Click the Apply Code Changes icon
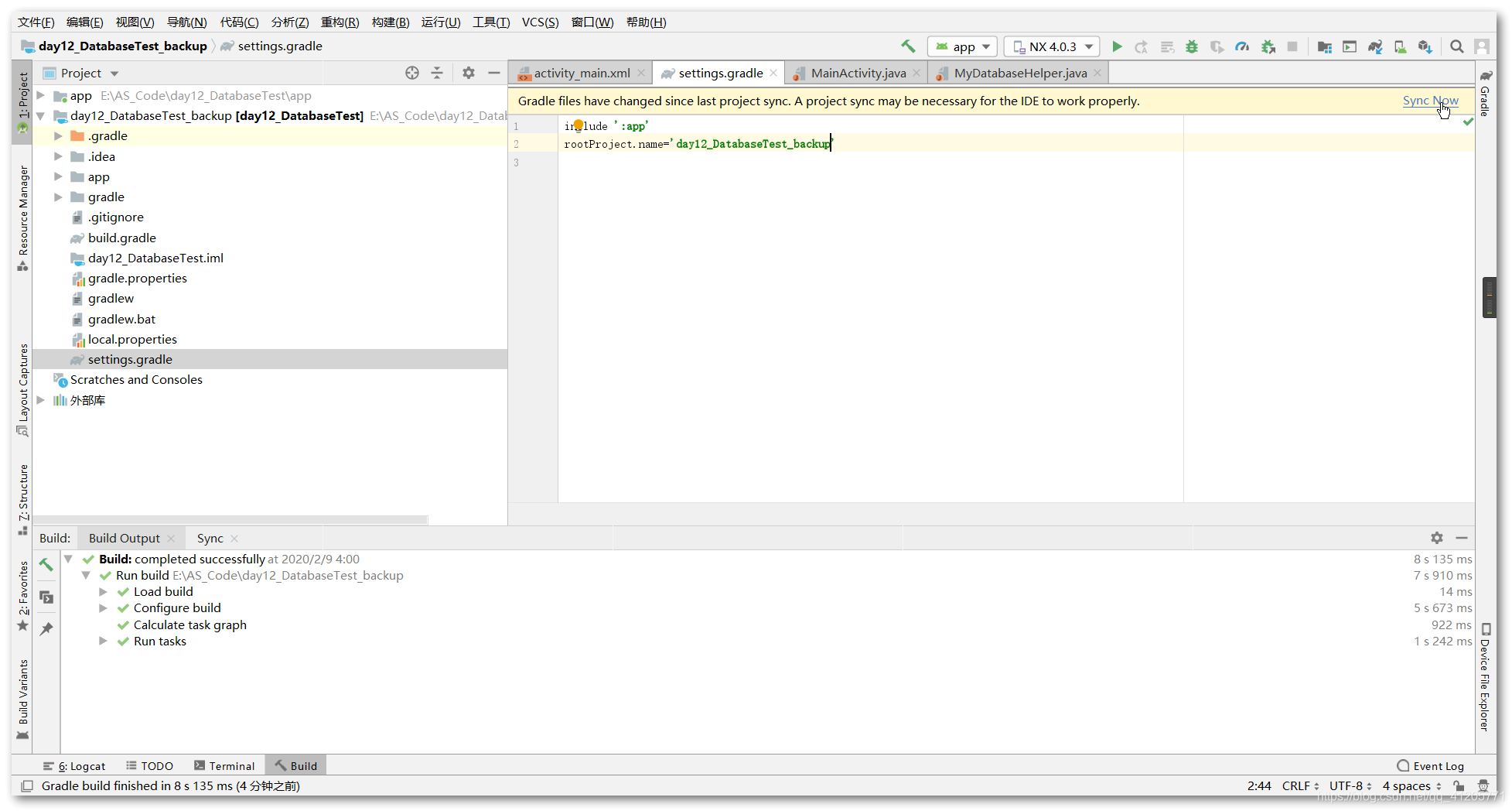 coord(1167,46)
